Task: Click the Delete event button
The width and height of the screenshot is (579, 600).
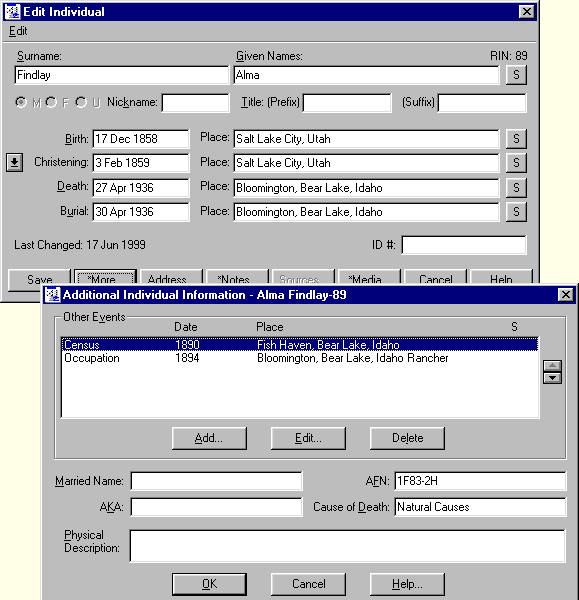Action: tap(407, 438)
